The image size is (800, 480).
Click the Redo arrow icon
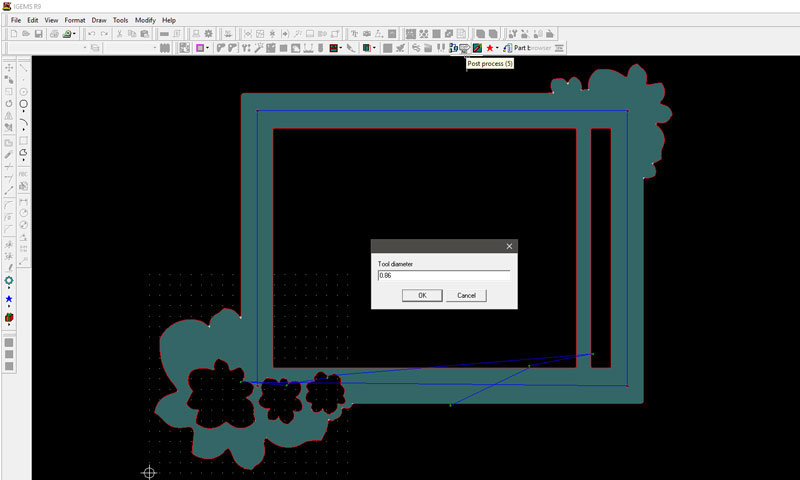104,34
